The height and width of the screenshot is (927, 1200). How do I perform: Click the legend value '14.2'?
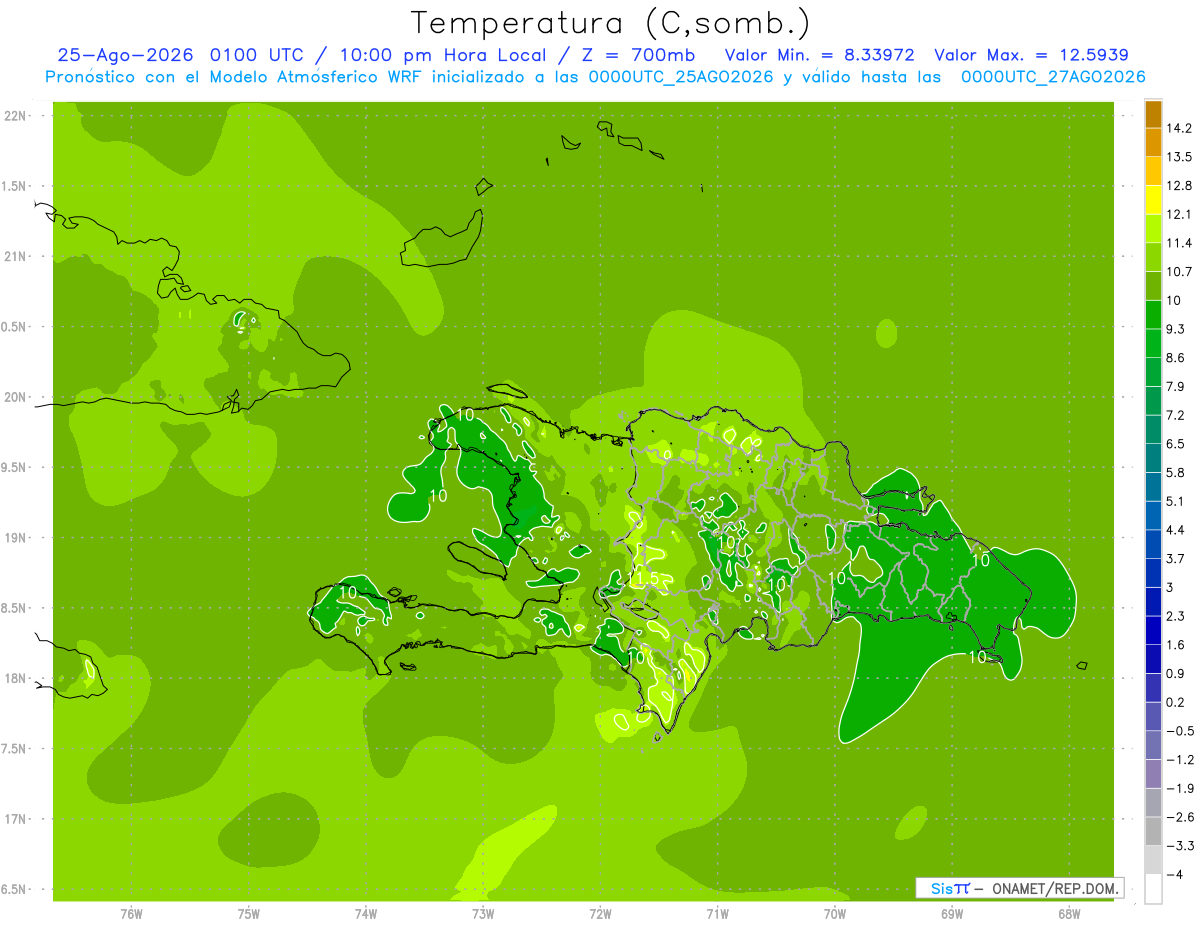tap(1180, 128)
